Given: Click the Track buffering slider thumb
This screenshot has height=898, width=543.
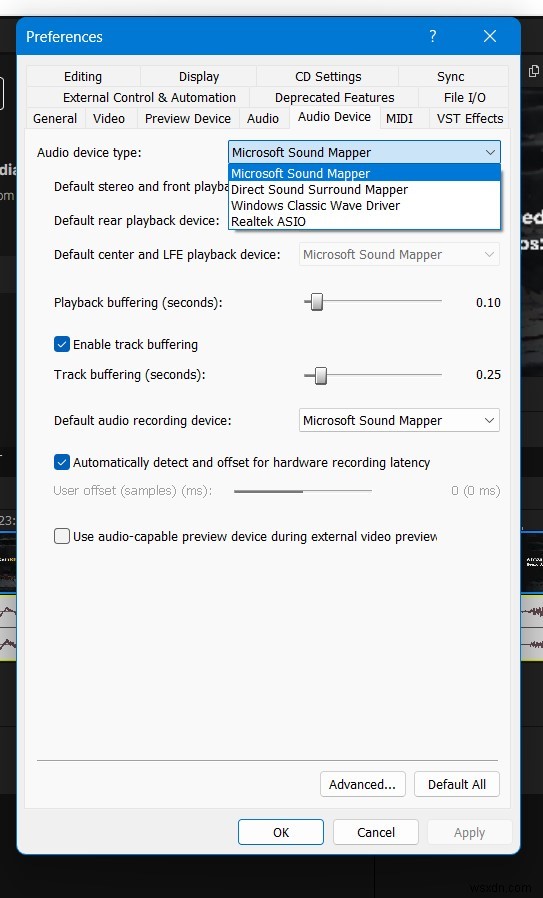Looking at the screenshot, I should tap(321, 375).
